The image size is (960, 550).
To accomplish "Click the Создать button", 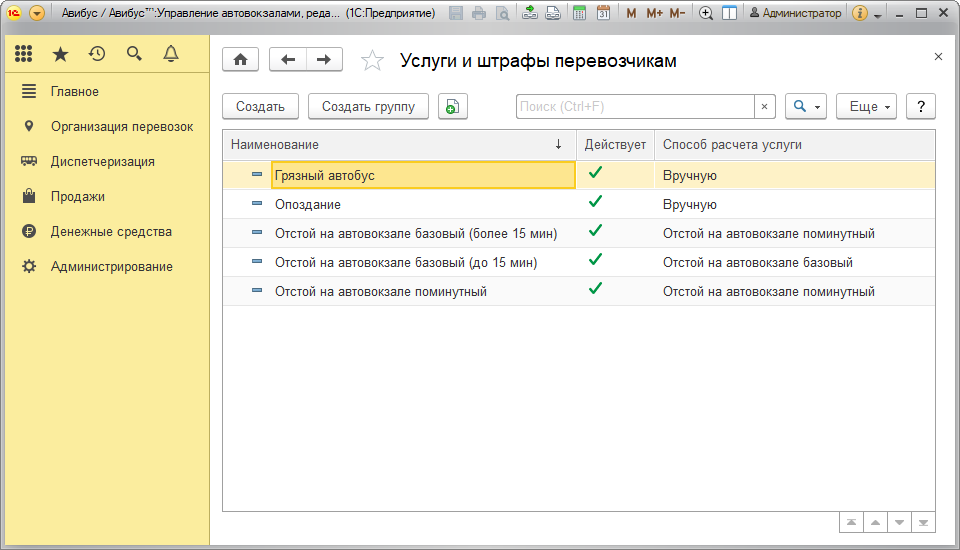I will click(x=260, y=107).
